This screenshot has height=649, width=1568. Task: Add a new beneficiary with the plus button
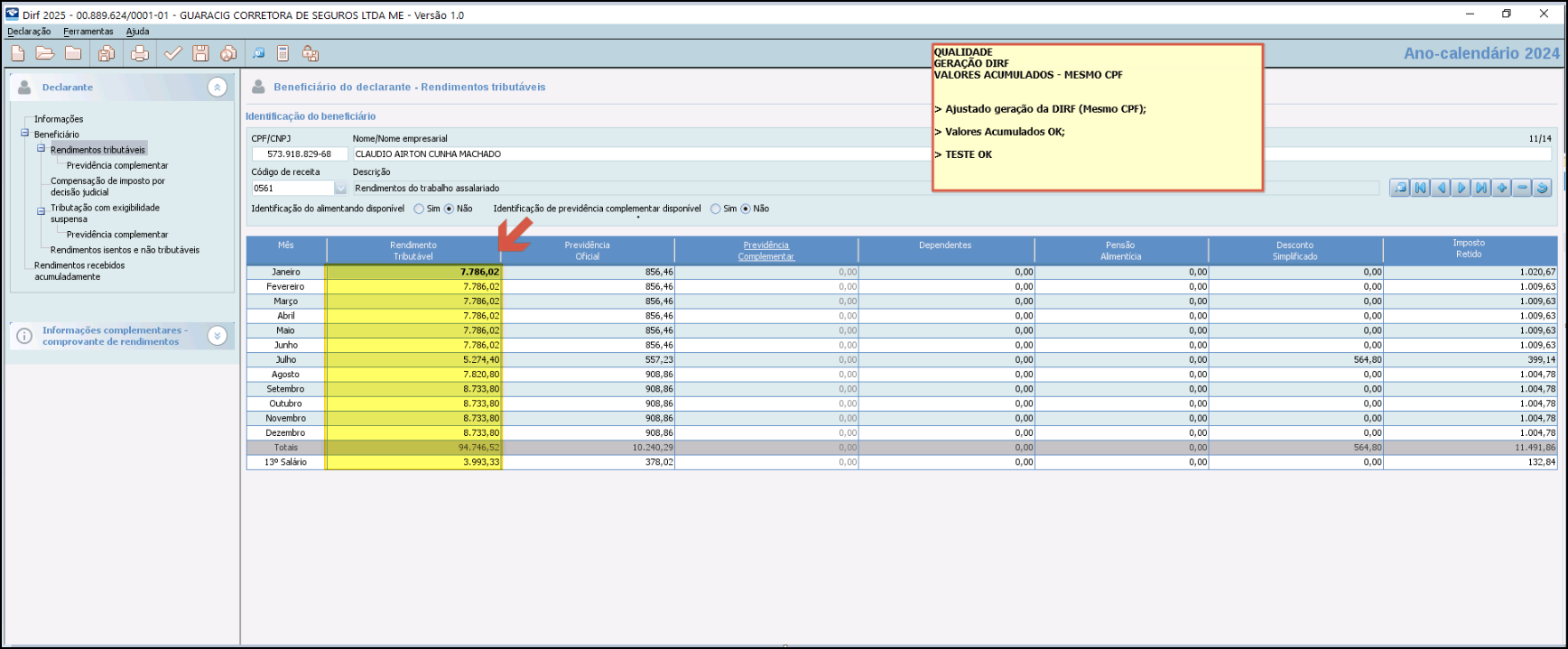pyautogui.click(x=1502, y=188)
